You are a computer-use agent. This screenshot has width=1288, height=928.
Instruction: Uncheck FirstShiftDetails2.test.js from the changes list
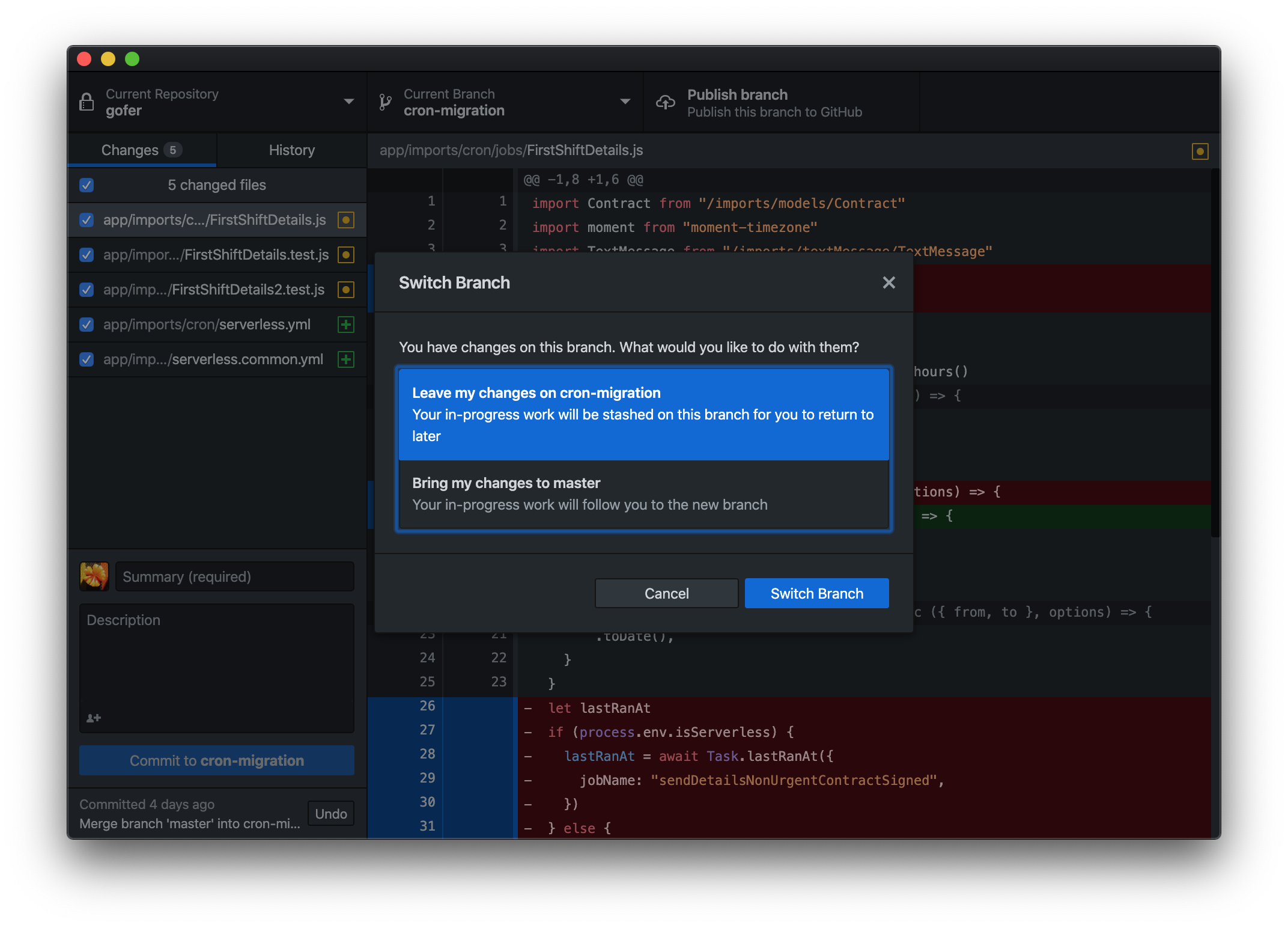[87, 290]
